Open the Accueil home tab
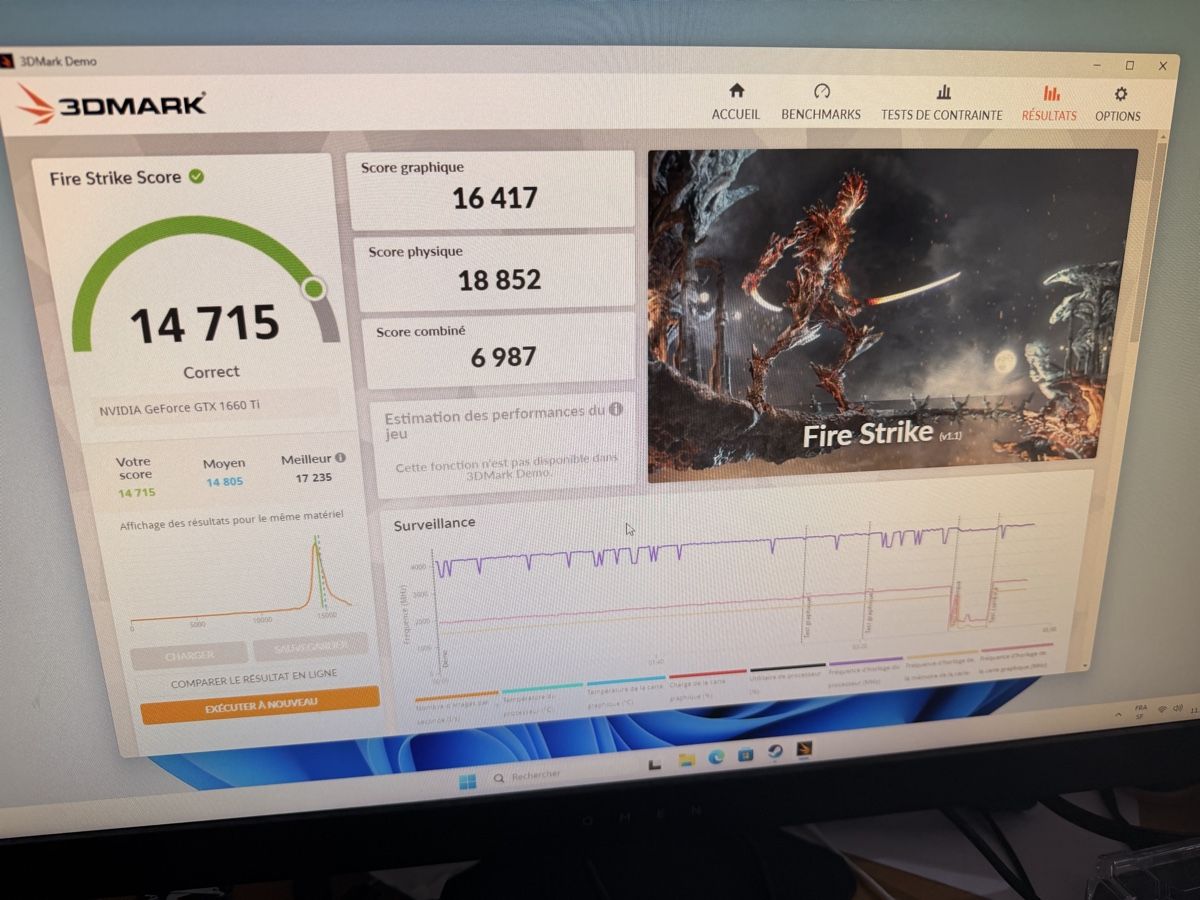This screenshot has height=900, width=1200. (736, 103)
